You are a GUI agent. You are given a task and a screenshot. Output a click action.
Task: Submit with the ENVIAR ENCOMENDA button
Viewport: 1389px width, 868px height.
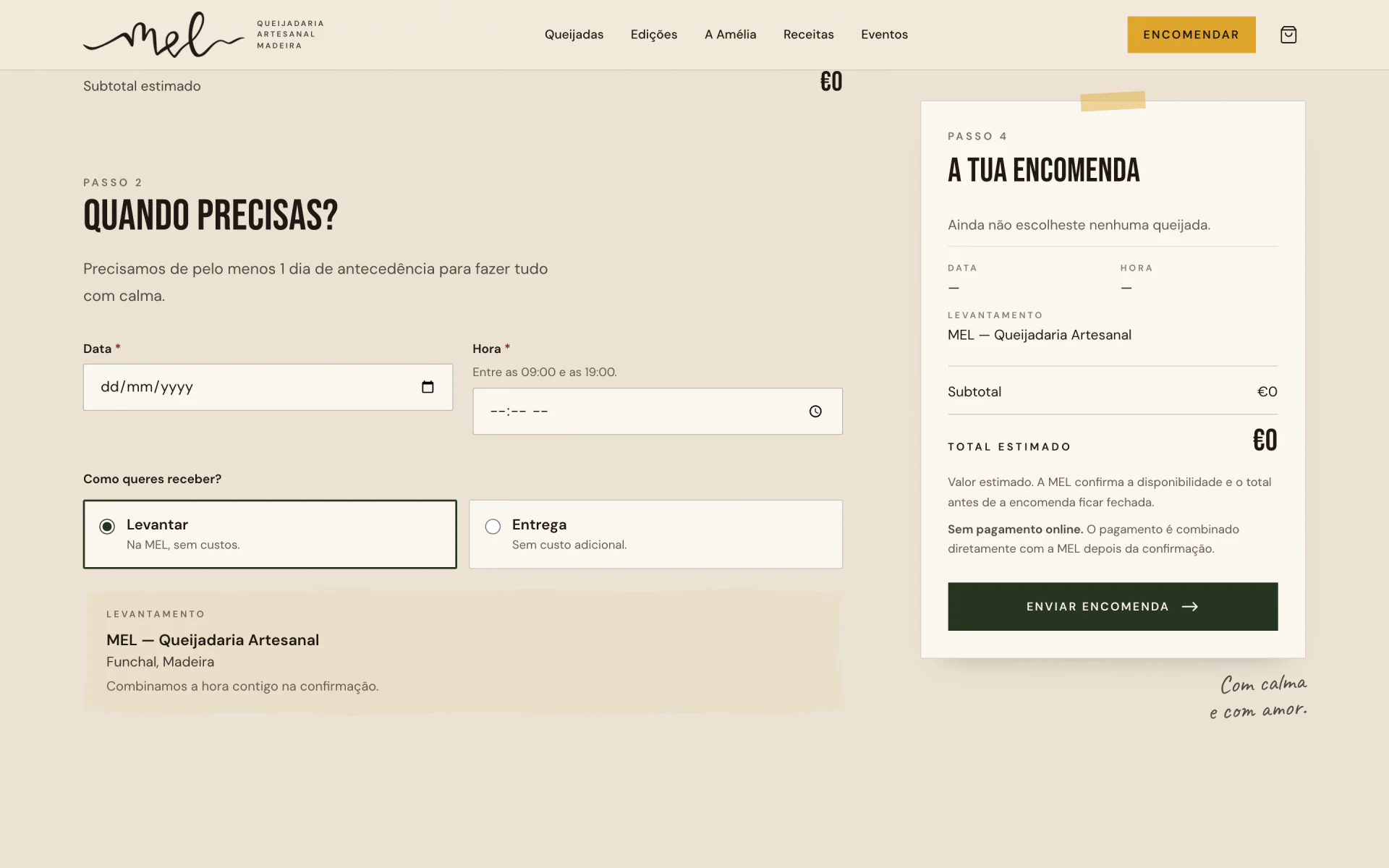1113,606
